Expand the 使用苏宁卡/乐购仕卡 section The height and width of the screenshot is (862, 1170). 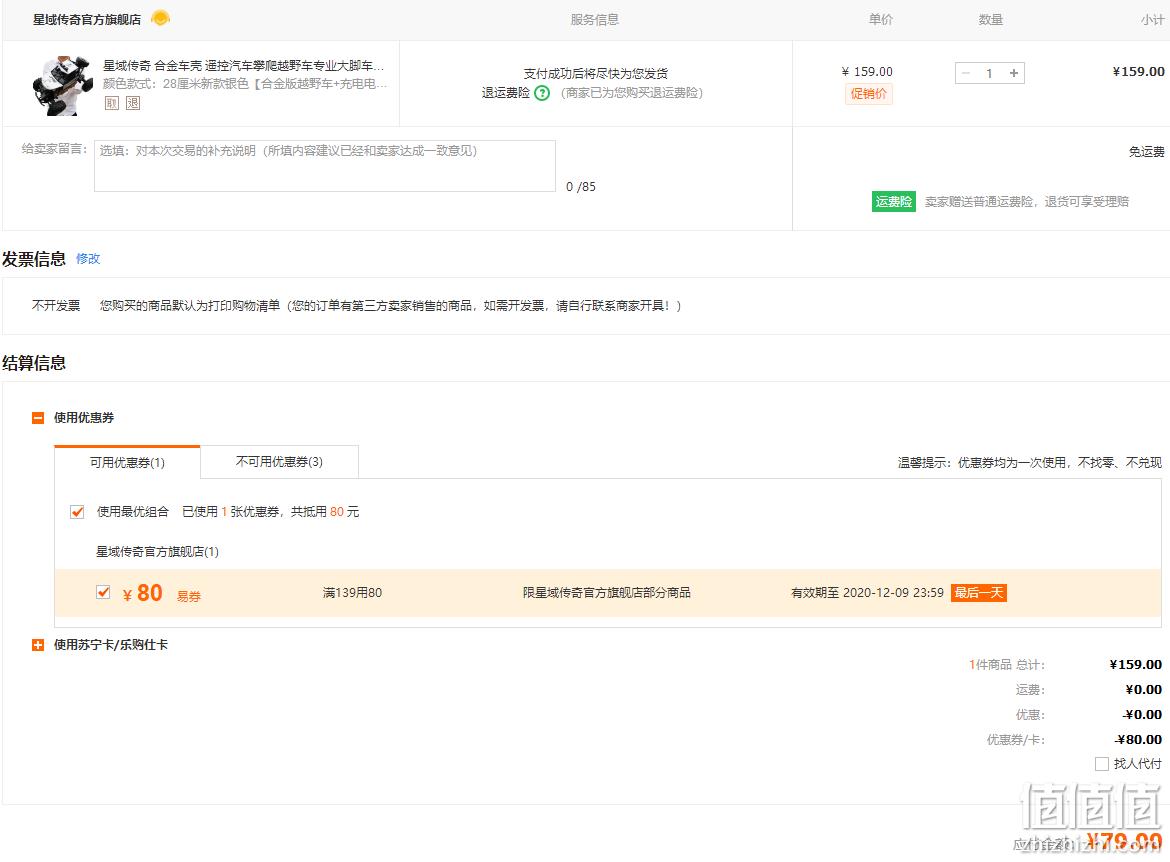pyautogui.click(x=38, y=645)
